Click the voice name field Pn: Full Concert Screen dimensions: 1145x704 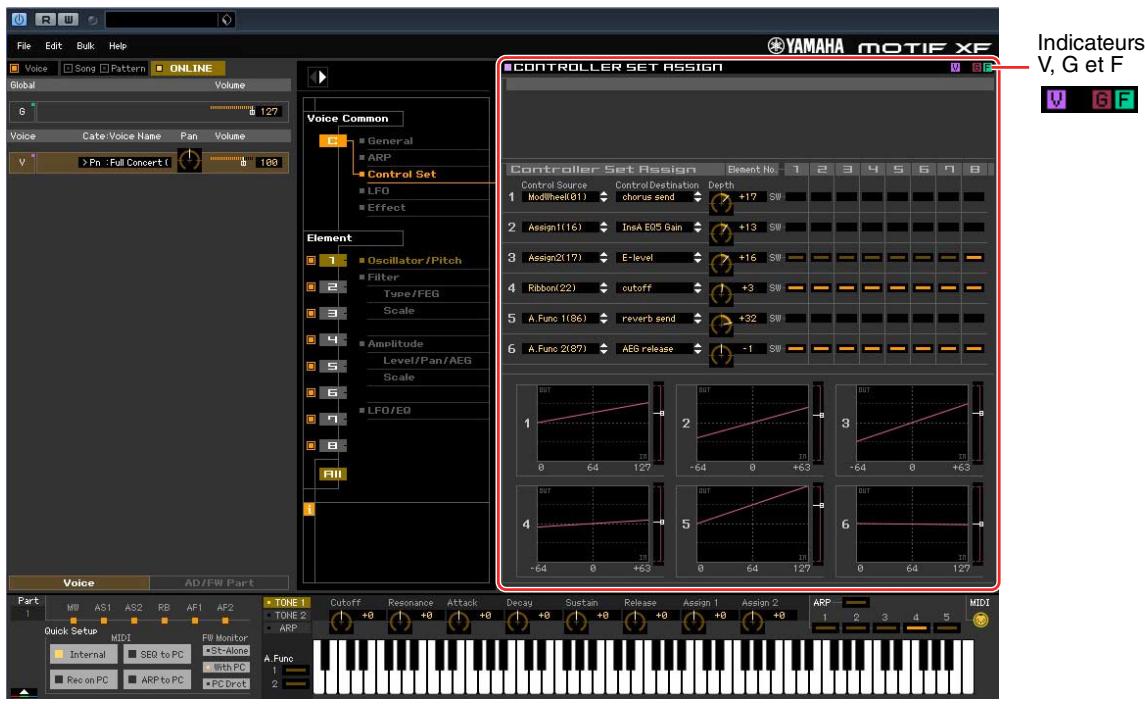click(x=126, y=162)
